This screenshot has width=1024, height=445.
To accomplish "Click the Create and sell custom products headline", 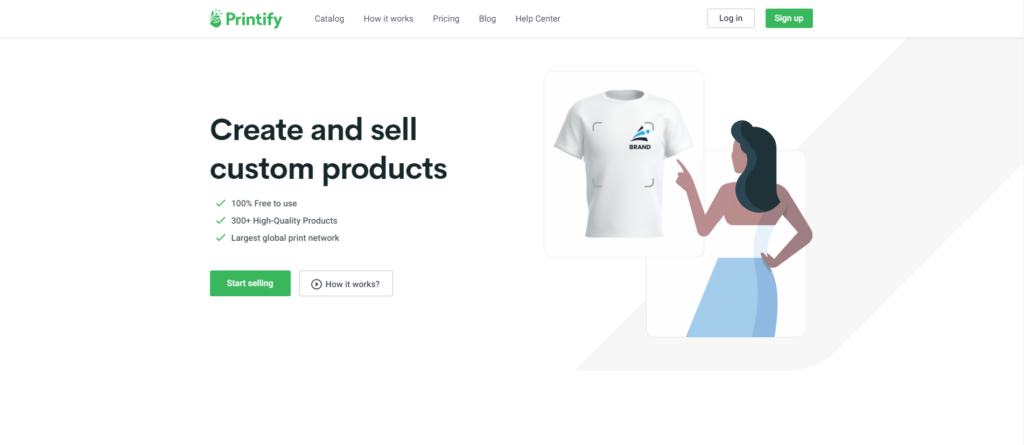I will coord(328,149).
